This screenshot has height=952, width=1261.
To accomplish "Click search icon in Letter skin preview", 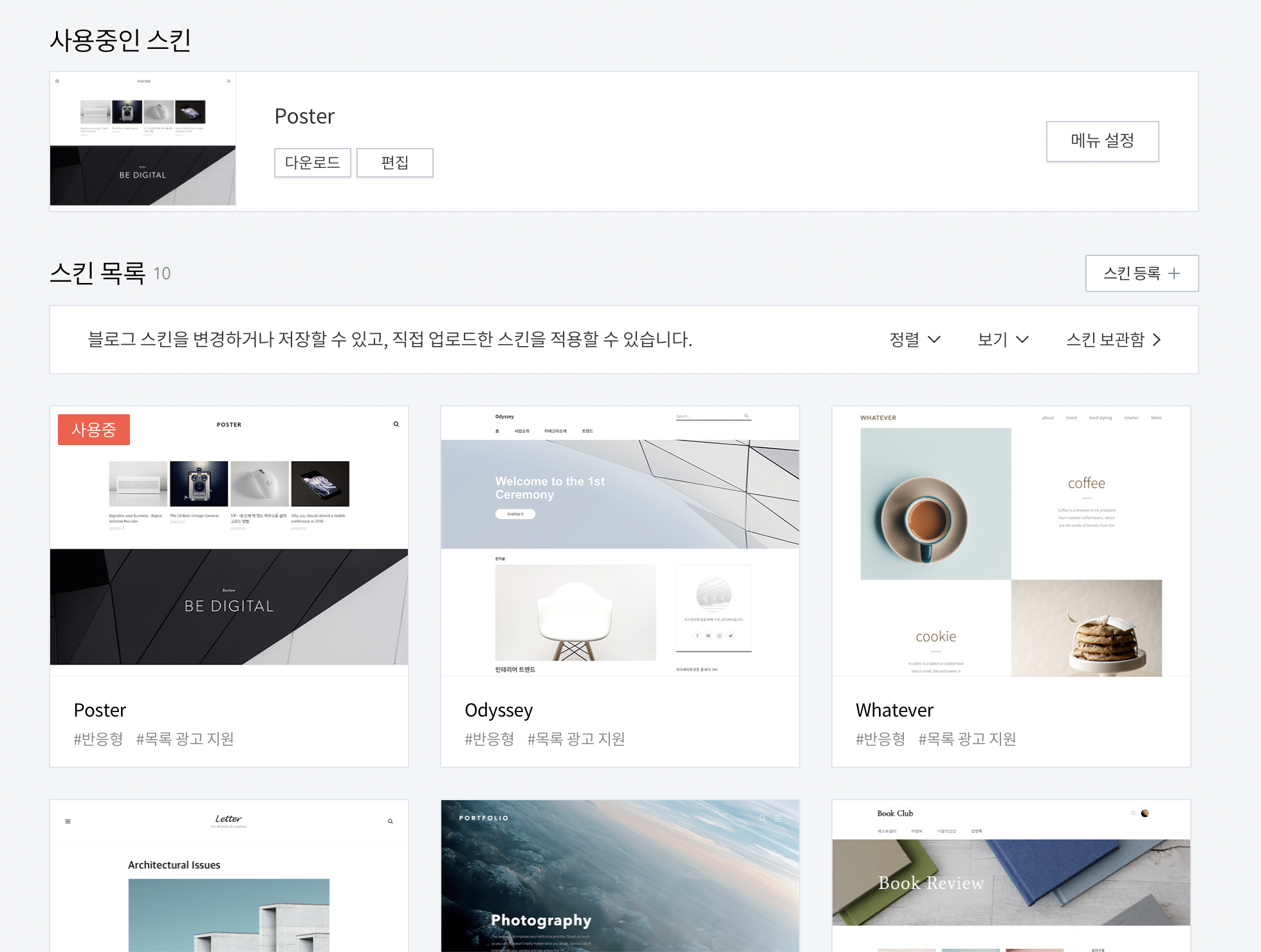I will point(390,821).
